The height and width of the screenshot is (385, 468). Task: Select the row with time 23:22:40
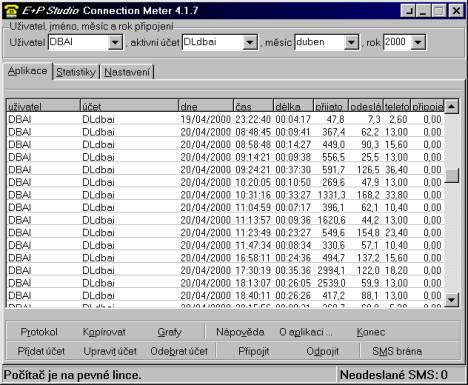point(225,119)
